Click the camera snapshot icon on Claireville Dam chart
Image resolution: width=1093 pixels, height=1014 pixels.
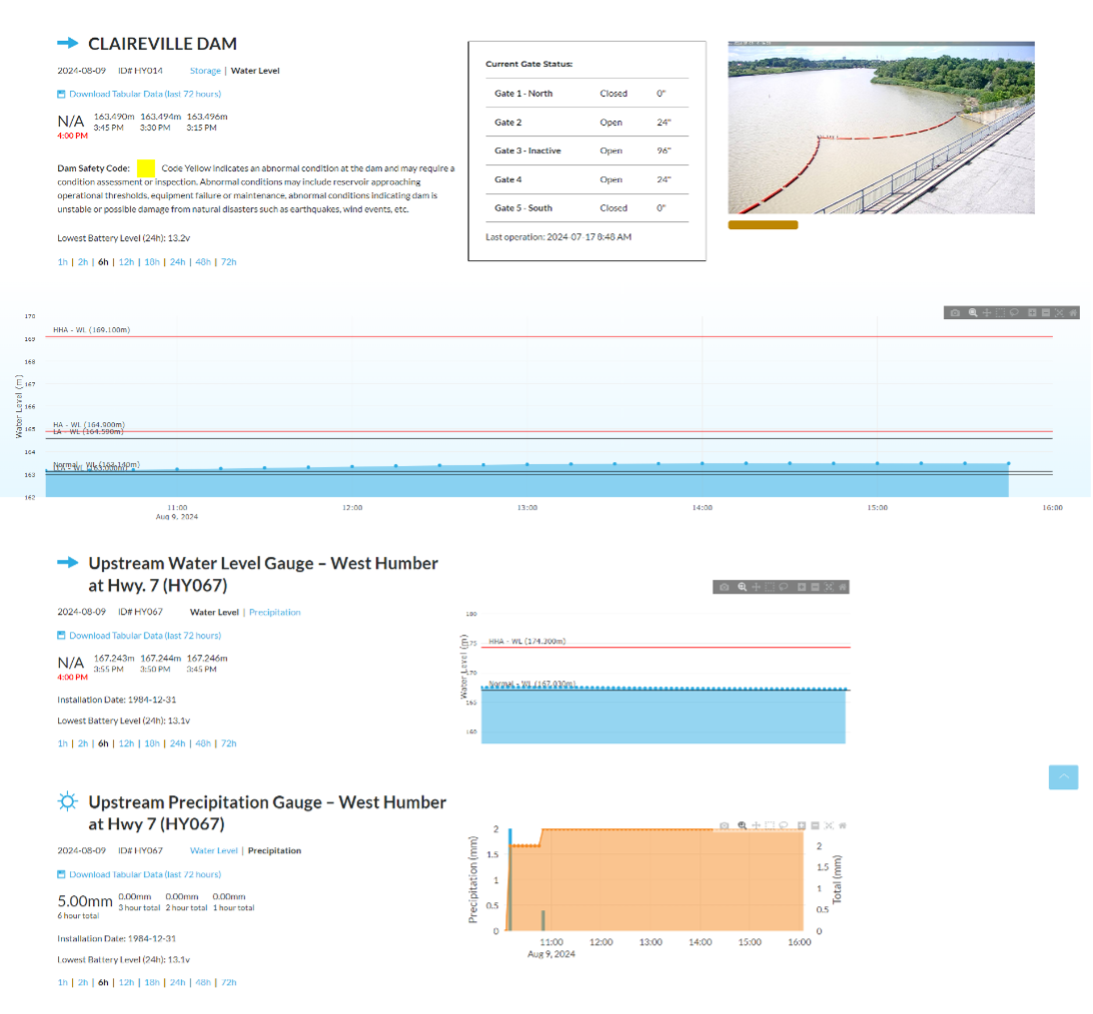[x=955, y=313]
